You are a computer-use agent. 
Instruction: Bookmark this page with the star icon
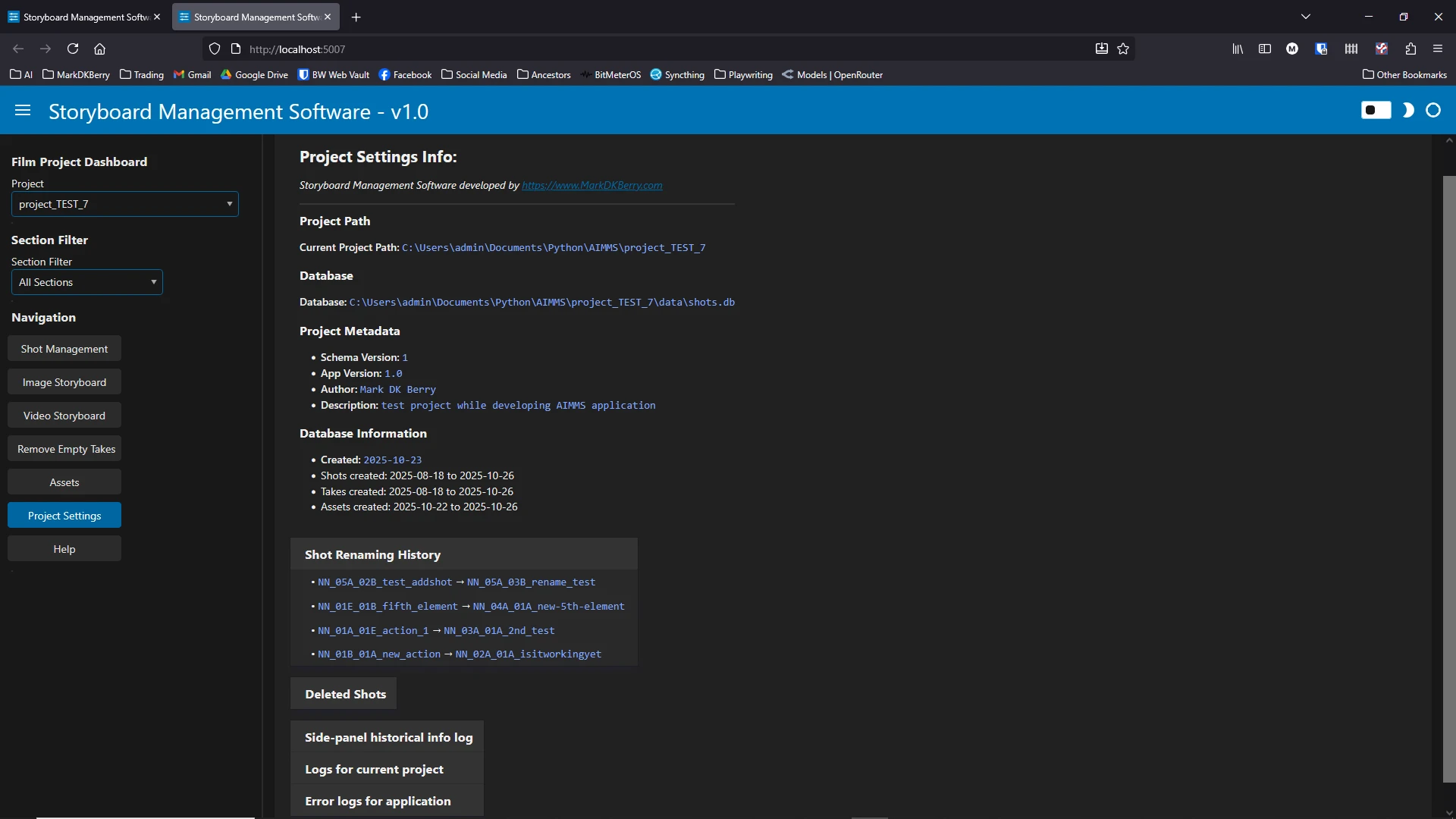click(x=1123, y=49)
